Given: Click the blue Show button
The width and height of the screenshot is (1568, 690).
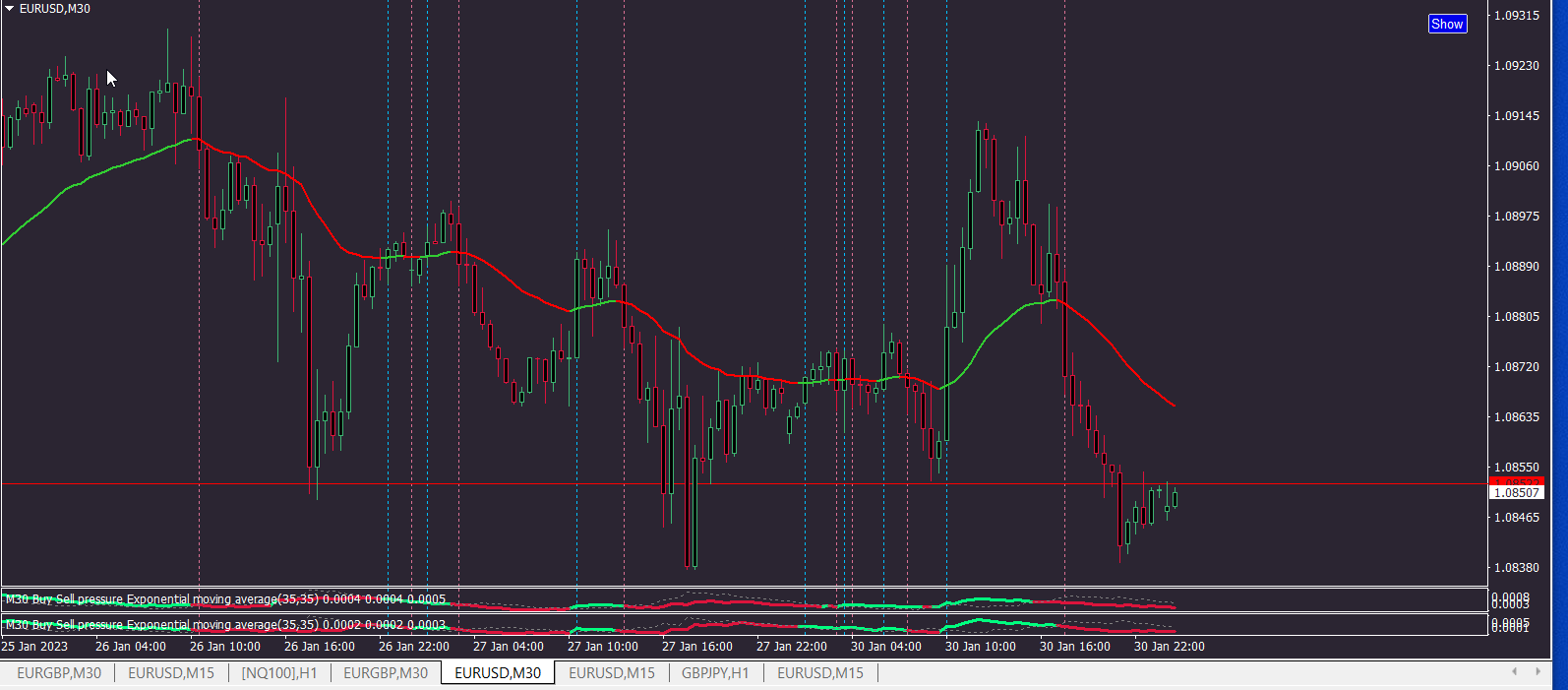Looking at the screenshot, I should coord(1447,24).
